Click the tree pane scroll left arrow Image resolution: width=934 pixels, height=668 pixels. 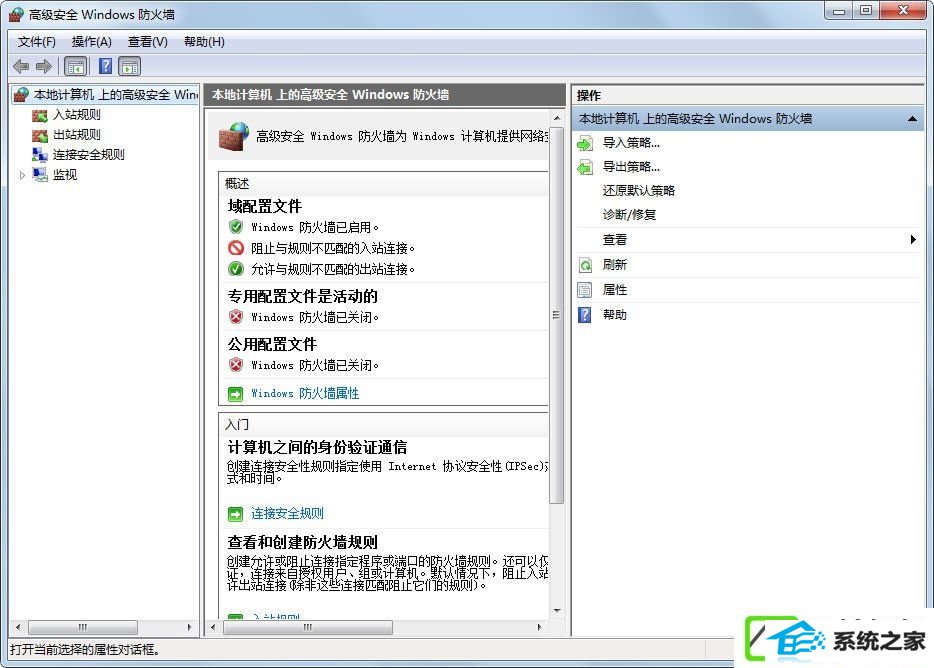18,627
